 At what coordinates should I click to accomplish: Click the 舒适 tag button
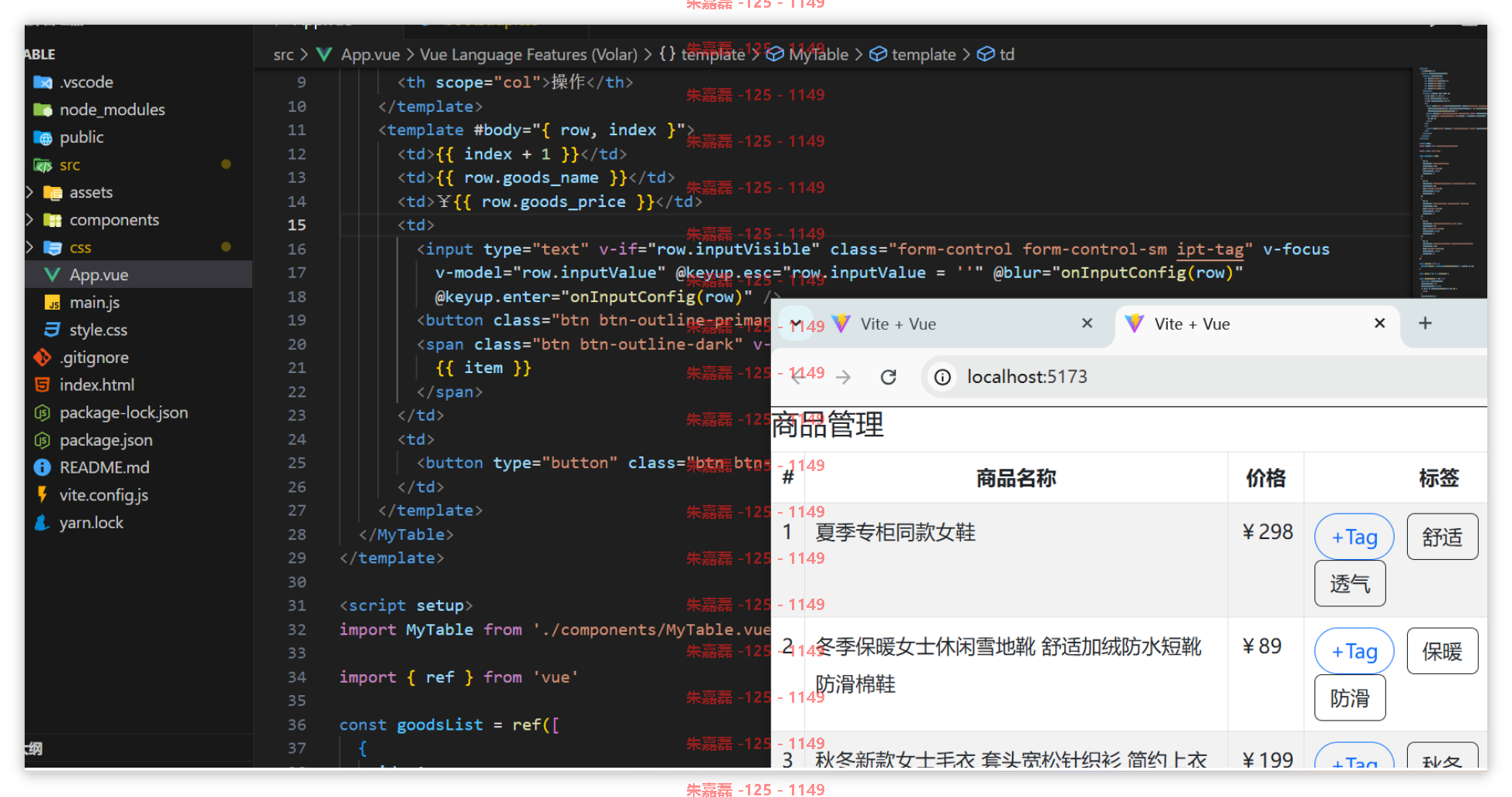(1443, 537)
